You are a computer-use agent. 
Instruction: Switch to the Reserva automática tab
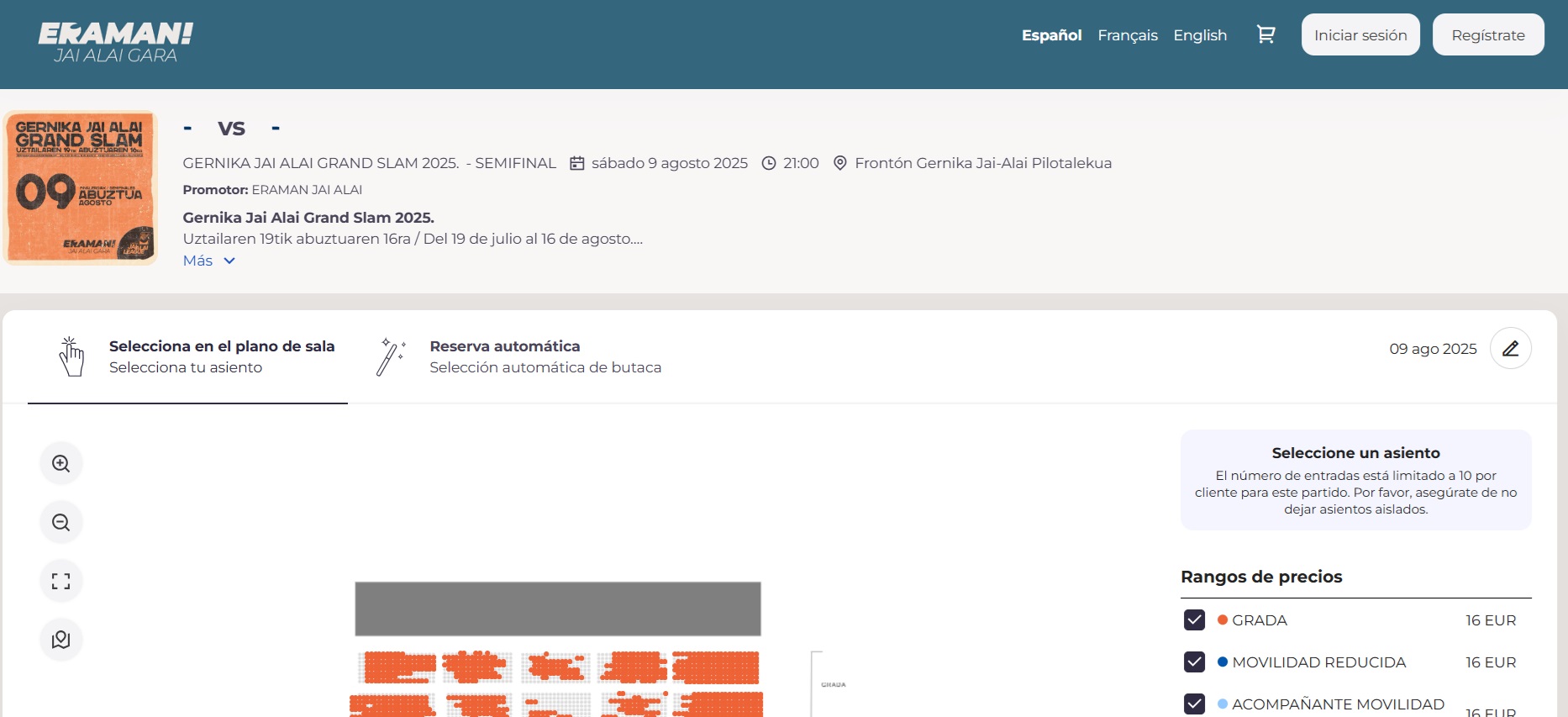tap(519, 356)
